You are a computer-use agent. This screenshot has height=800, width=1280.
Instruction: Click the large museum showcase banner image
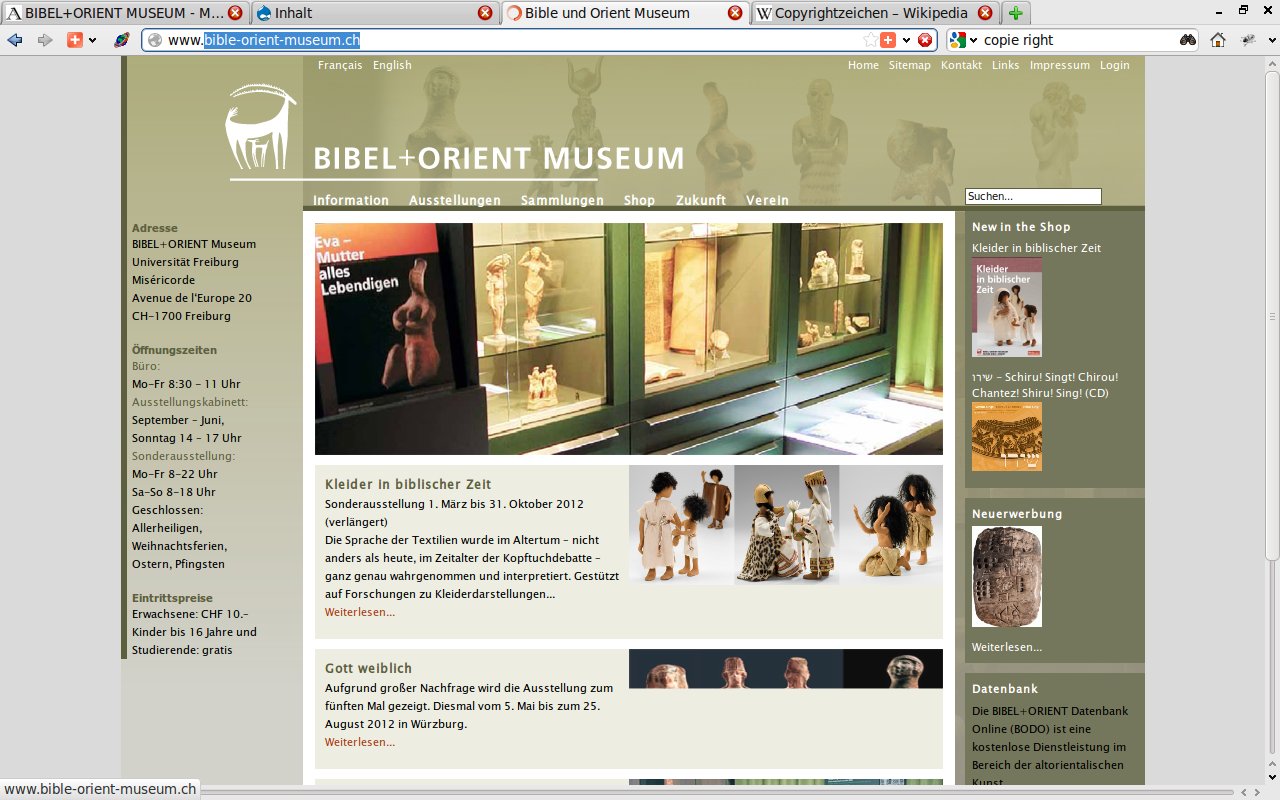(x=629, y=339)
